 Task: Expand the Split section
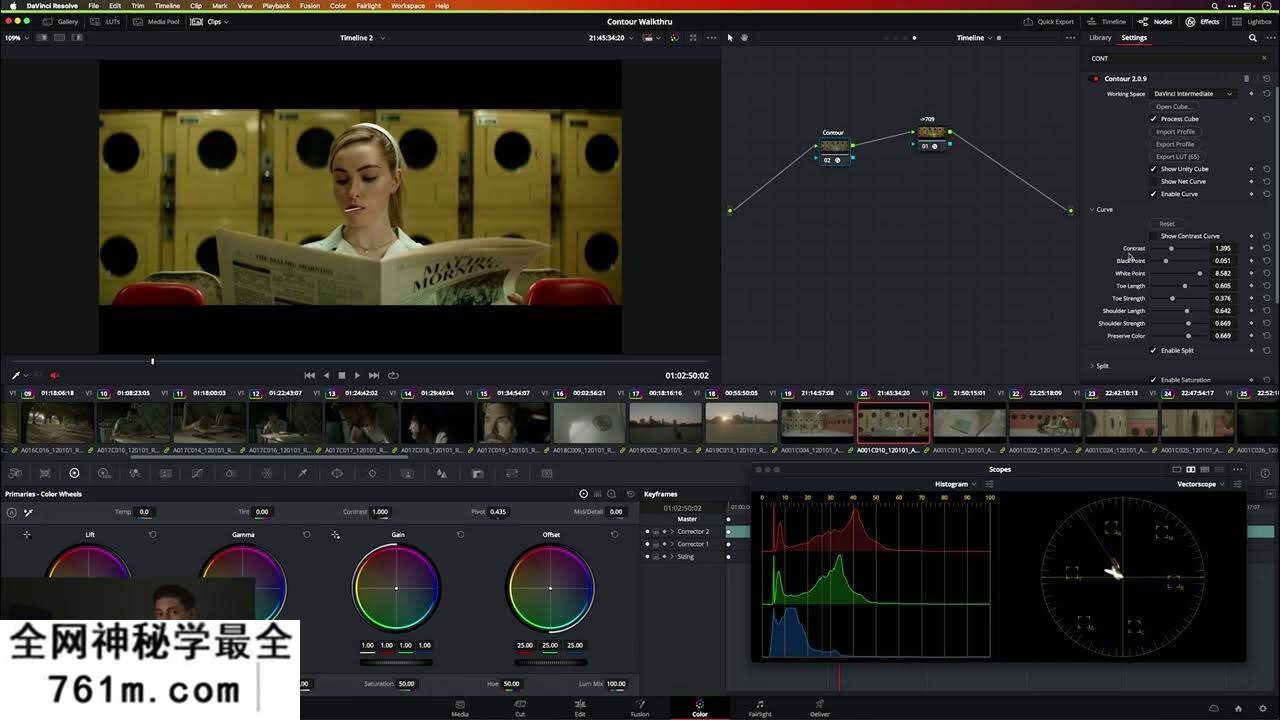1092,366
